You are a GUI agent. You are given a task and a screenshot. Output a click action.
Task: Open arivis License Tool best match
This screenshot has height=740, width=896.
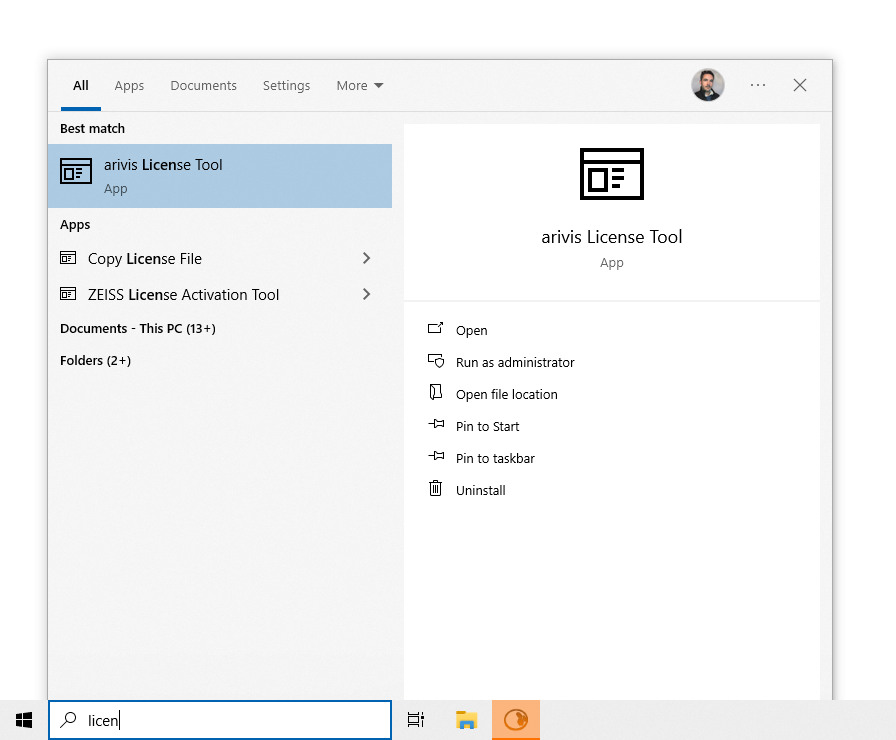pos(220,176)
